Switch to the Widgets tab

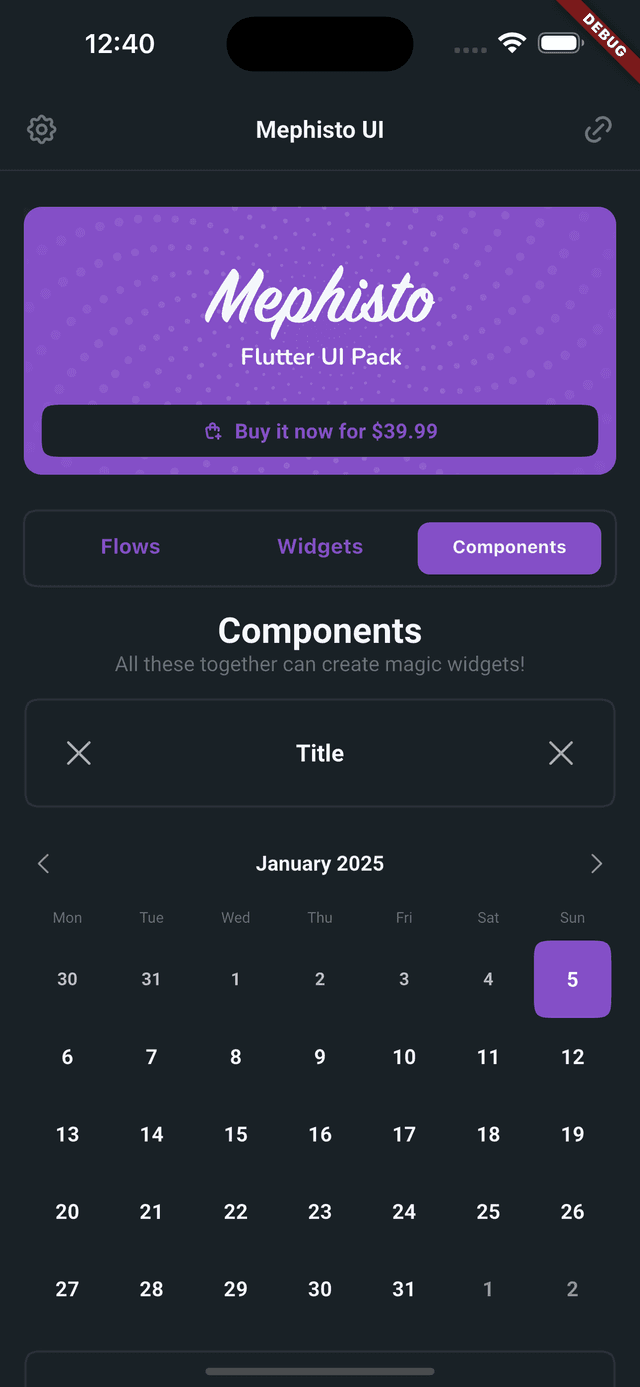(320, 547)
